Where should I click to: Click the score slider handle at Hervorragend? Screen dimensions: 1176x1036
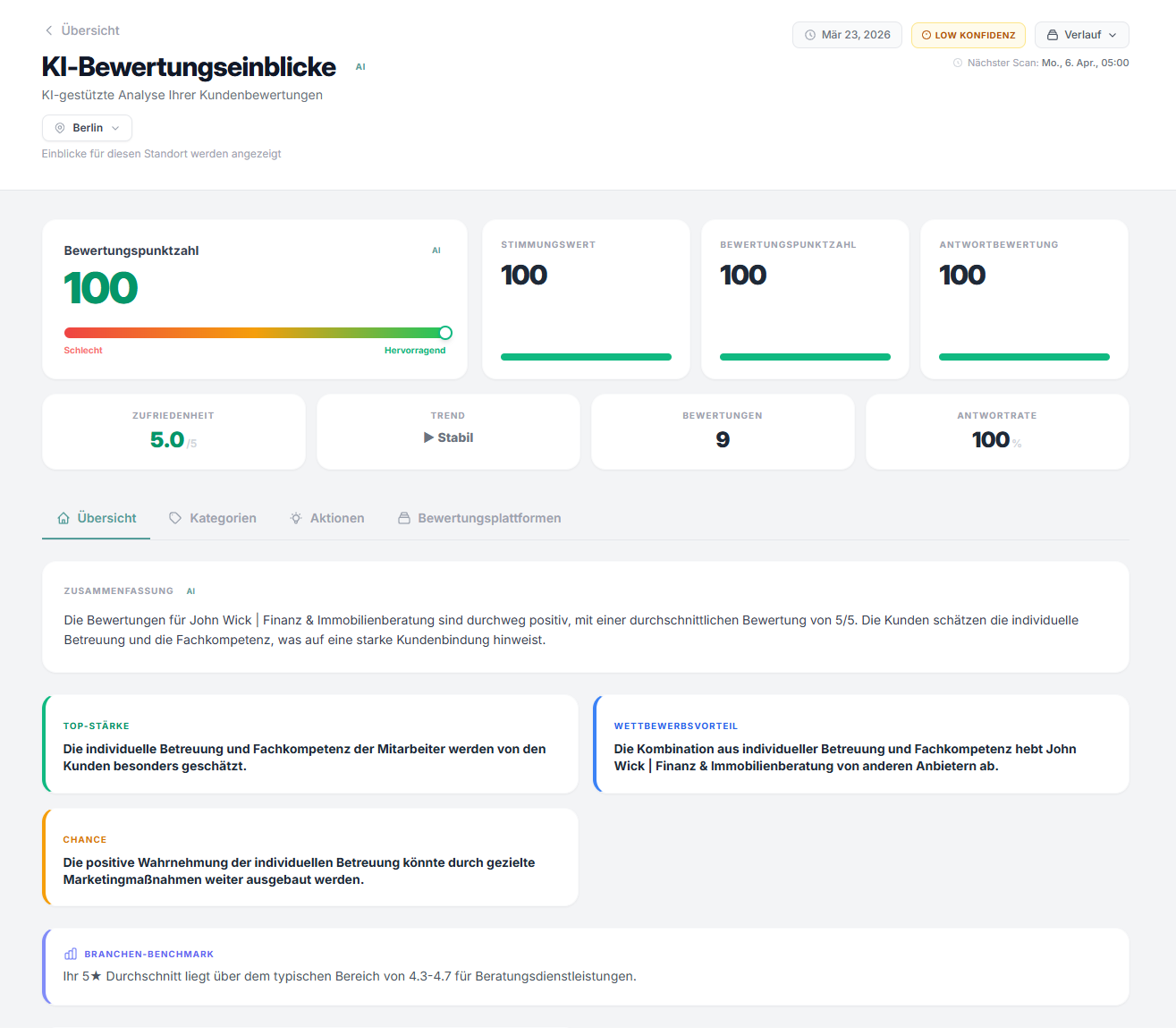pos(445,333)
